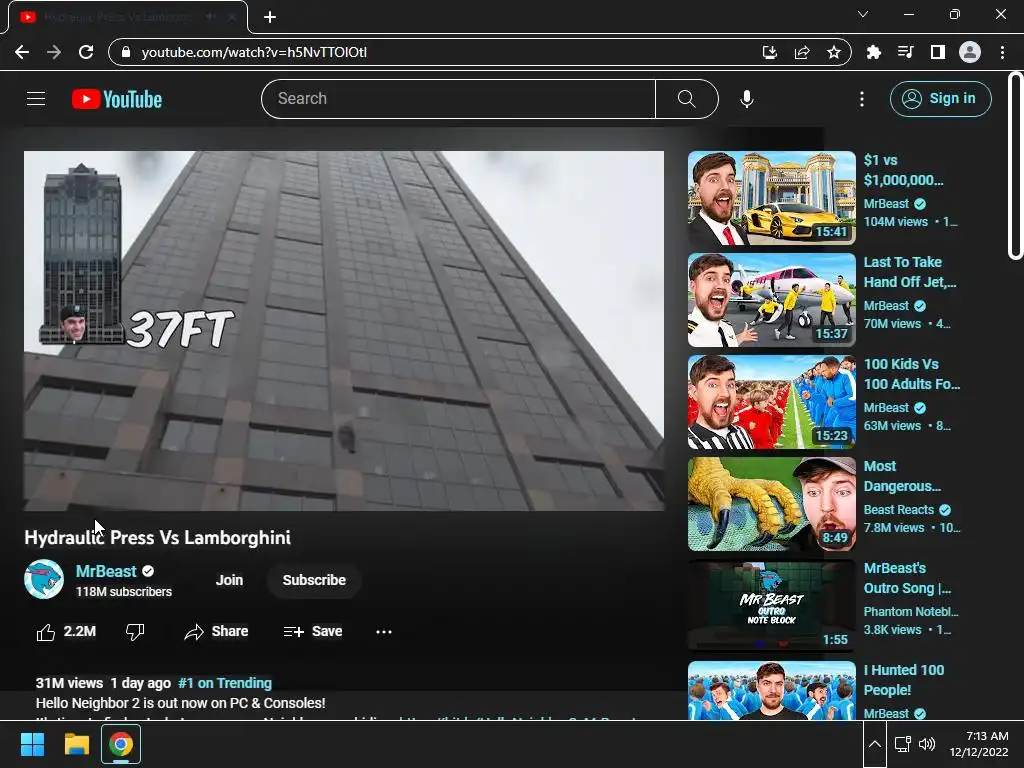The height and width of the screenshot is (768, 1024).
Task: Open a new browser tab with plus icon
Action: point(270,17)
